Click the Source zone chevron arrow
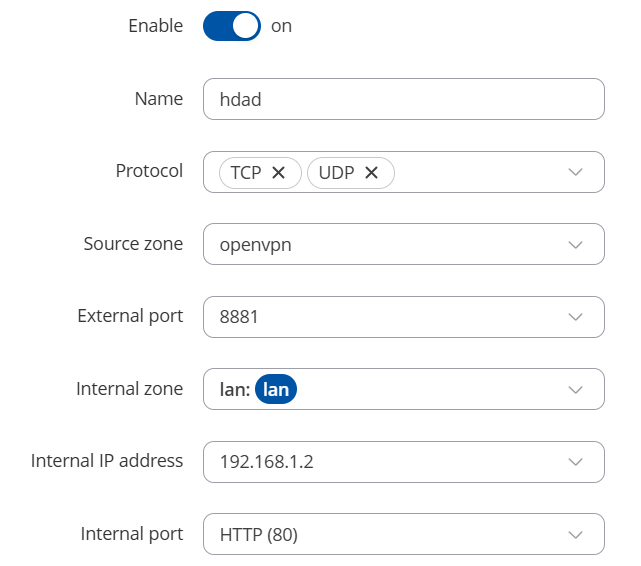 point(575,245)
